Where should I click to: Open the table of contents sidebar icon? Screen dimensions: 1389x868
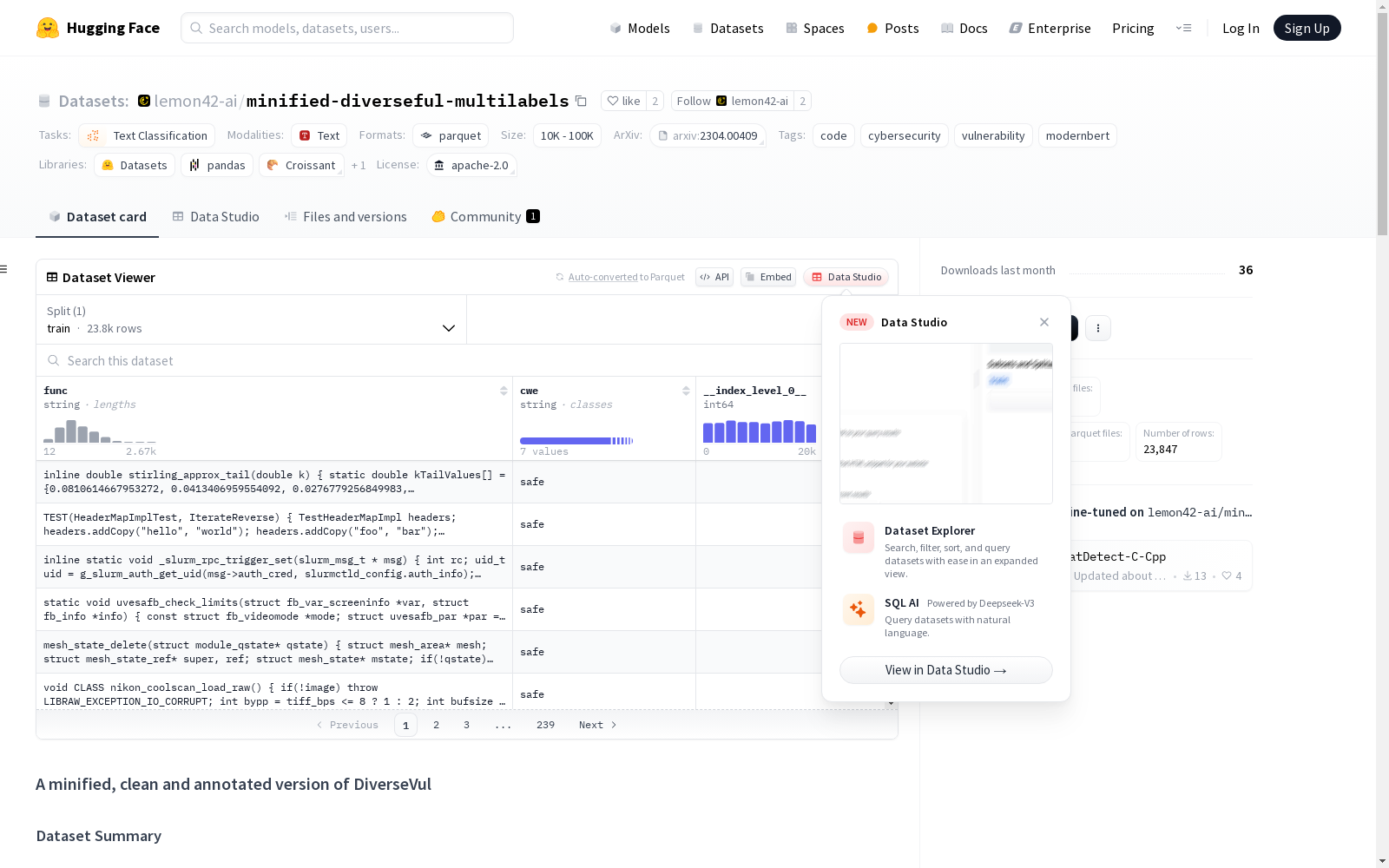pos(4,269)
